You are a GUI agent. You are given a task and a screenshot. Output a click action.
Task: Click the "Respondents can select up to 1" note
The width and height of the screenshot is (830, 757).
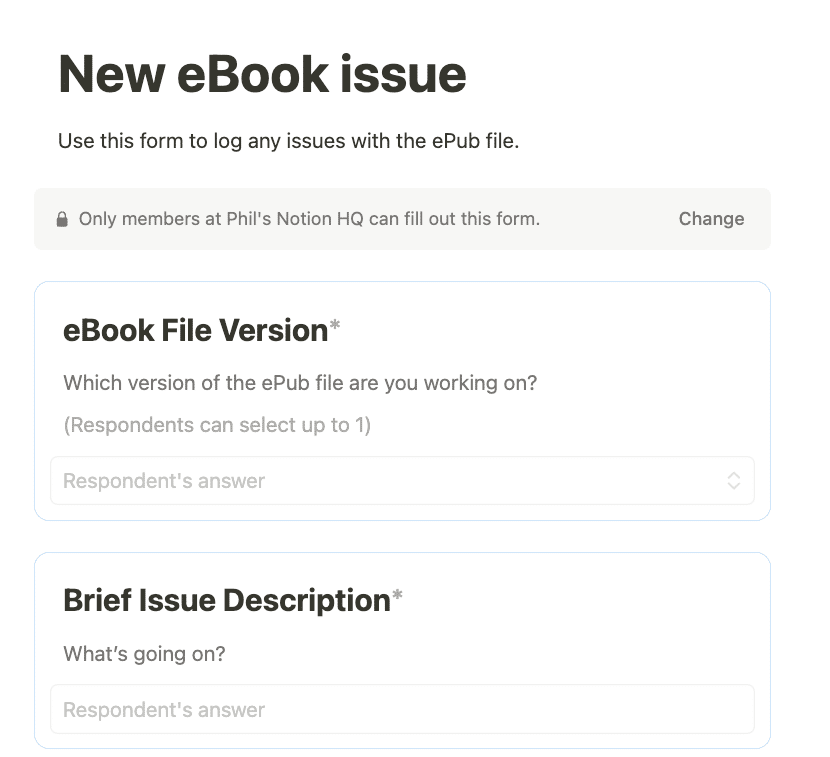[x=217, y=425]
